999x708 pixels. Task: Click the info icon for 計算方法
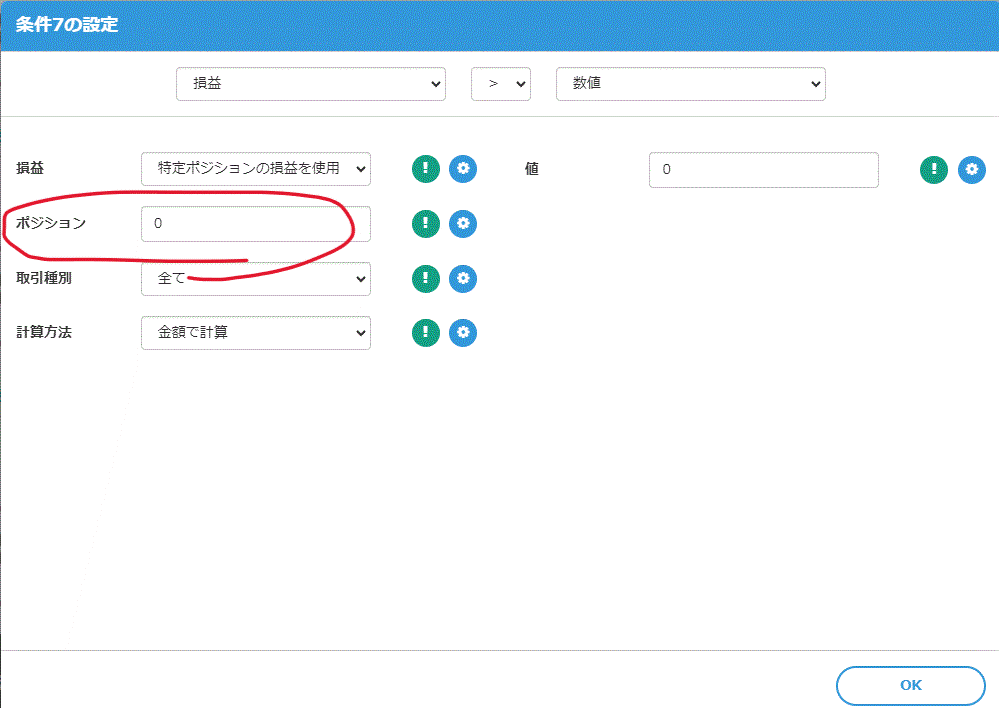pos(425,333)
